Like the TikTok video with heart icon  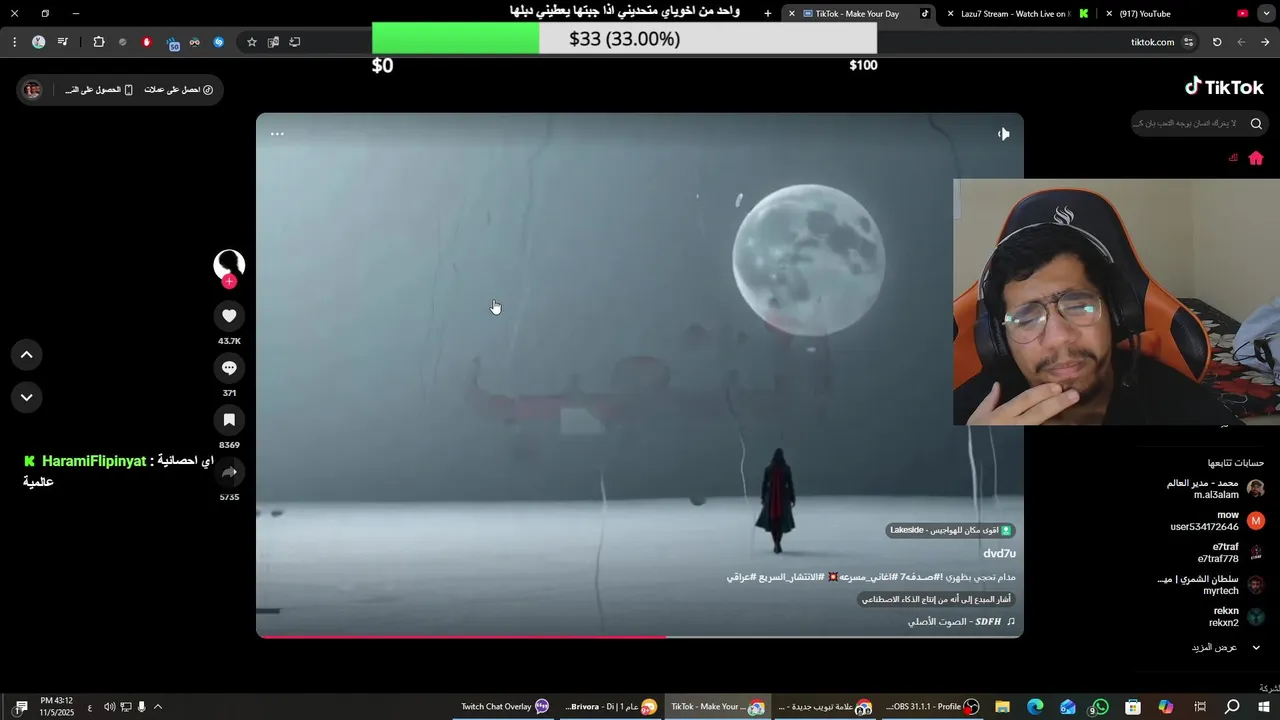229,316
